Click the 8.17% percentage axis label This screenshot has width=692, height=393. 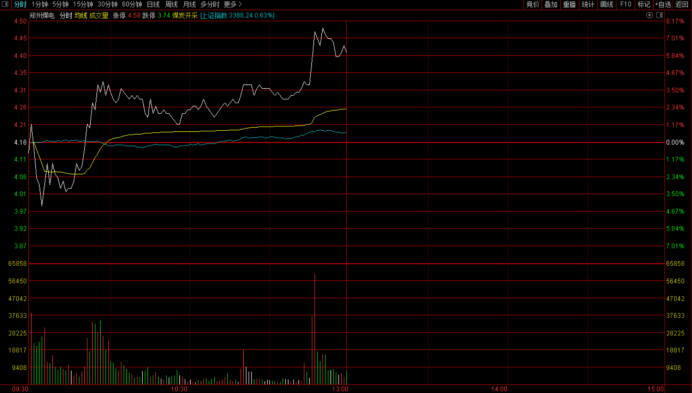pos(675,21)
